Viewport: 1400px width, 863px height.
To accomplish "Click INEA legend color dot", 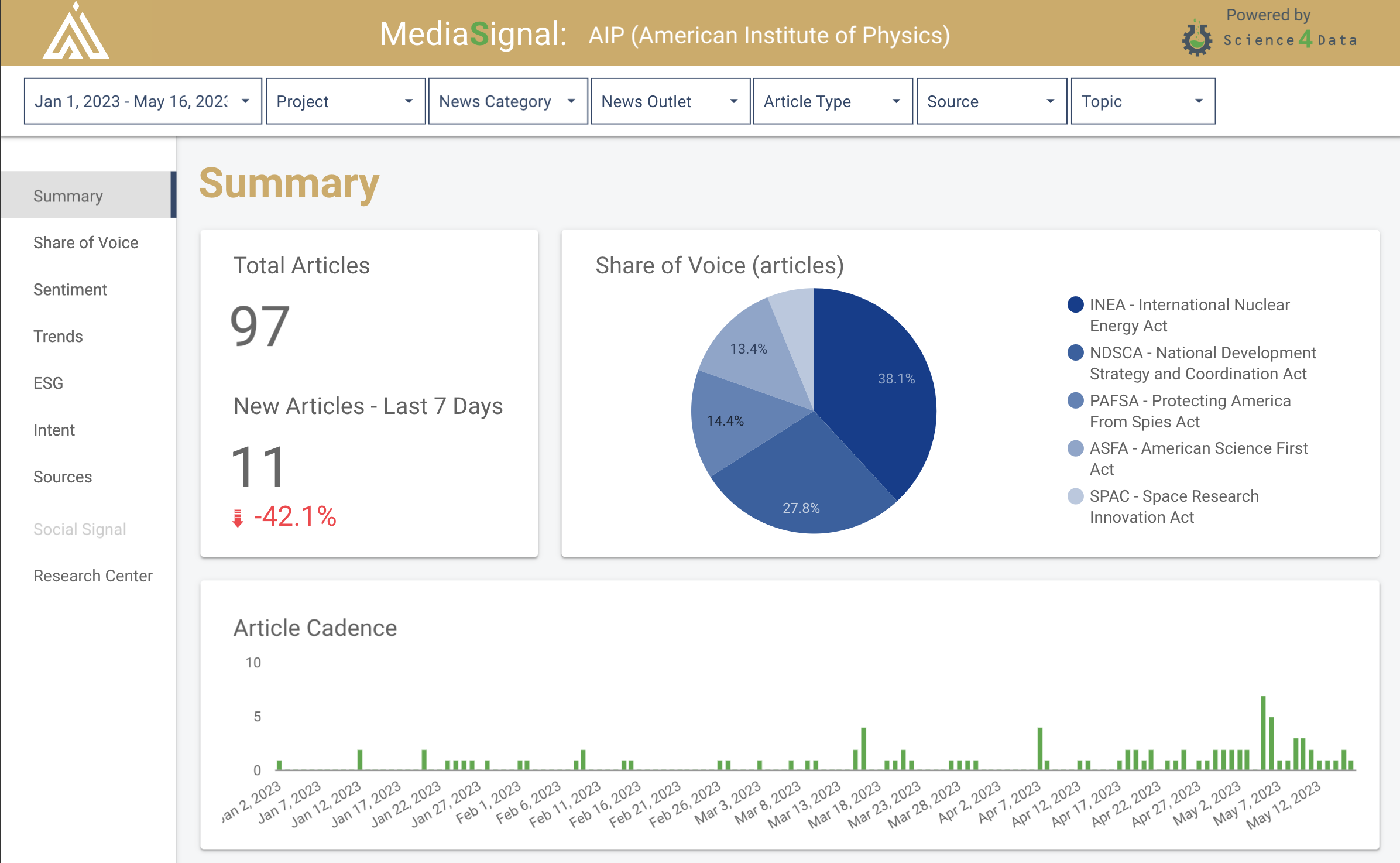I will click(1075, 304).
